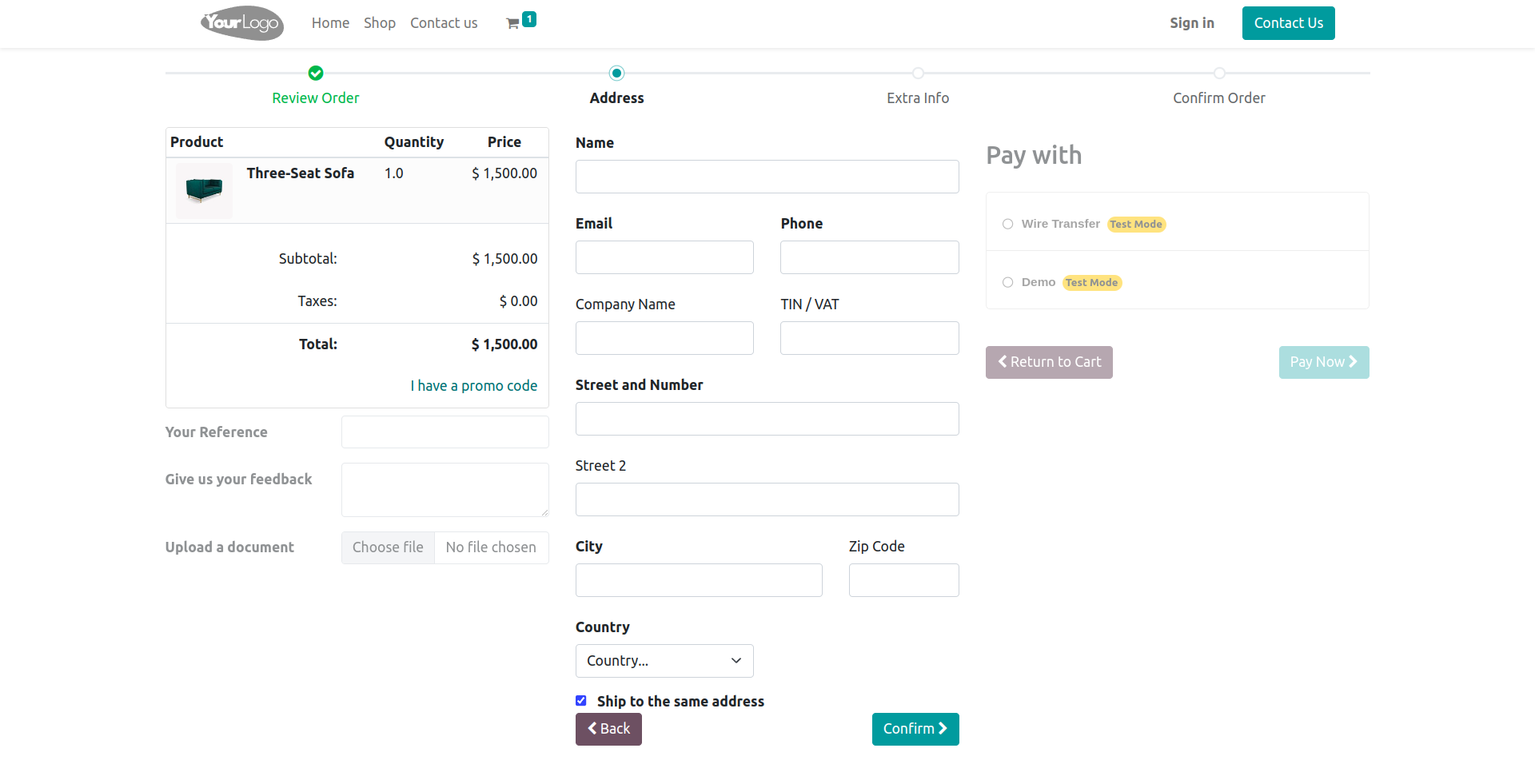The image size is (1535, 784).
Task: Click the Address step circle indicator
Action: [616, 74]
